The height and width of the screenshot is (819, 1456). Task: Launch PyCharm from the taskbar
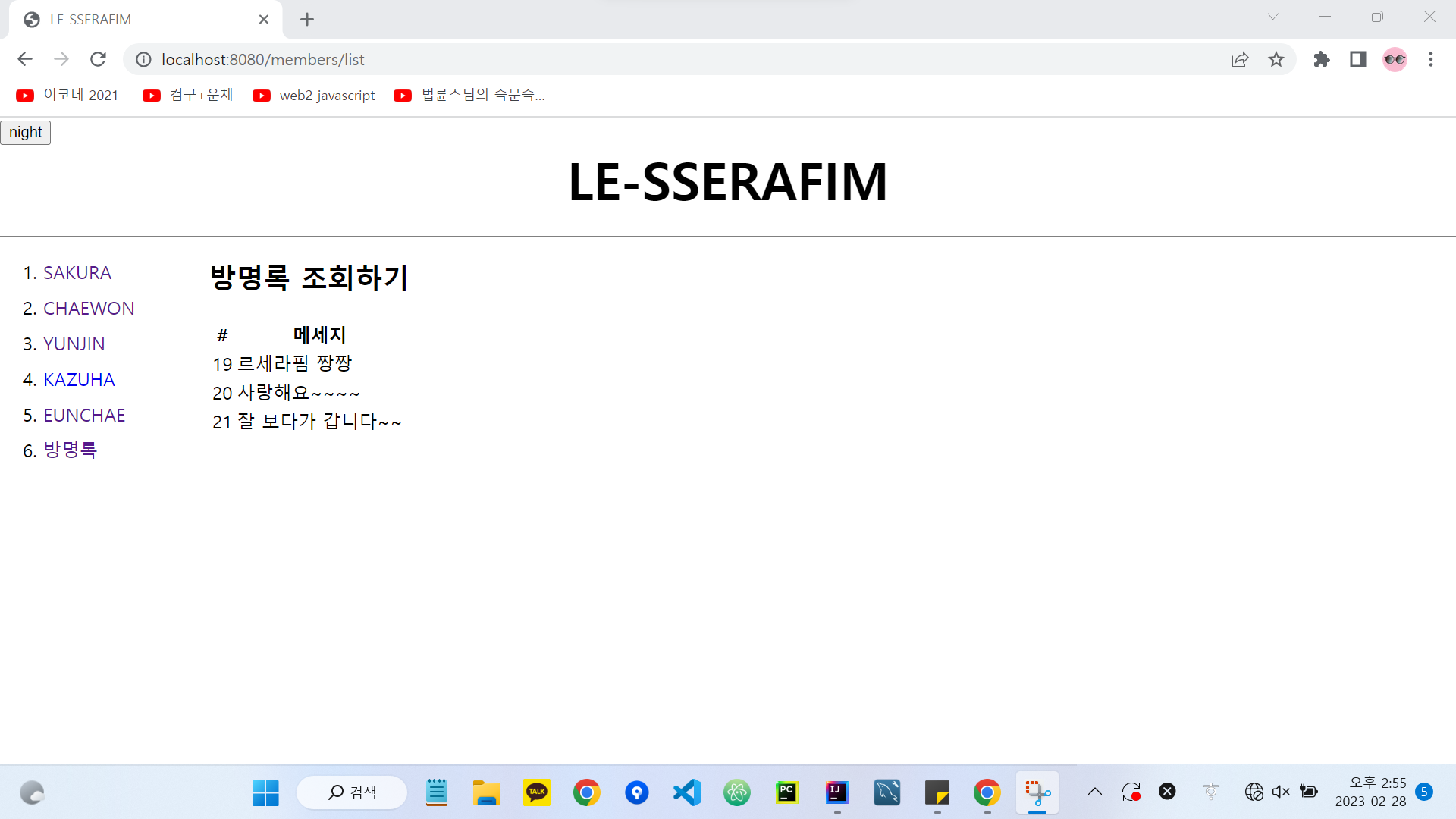pyautogui.click(x=786, y=792)
